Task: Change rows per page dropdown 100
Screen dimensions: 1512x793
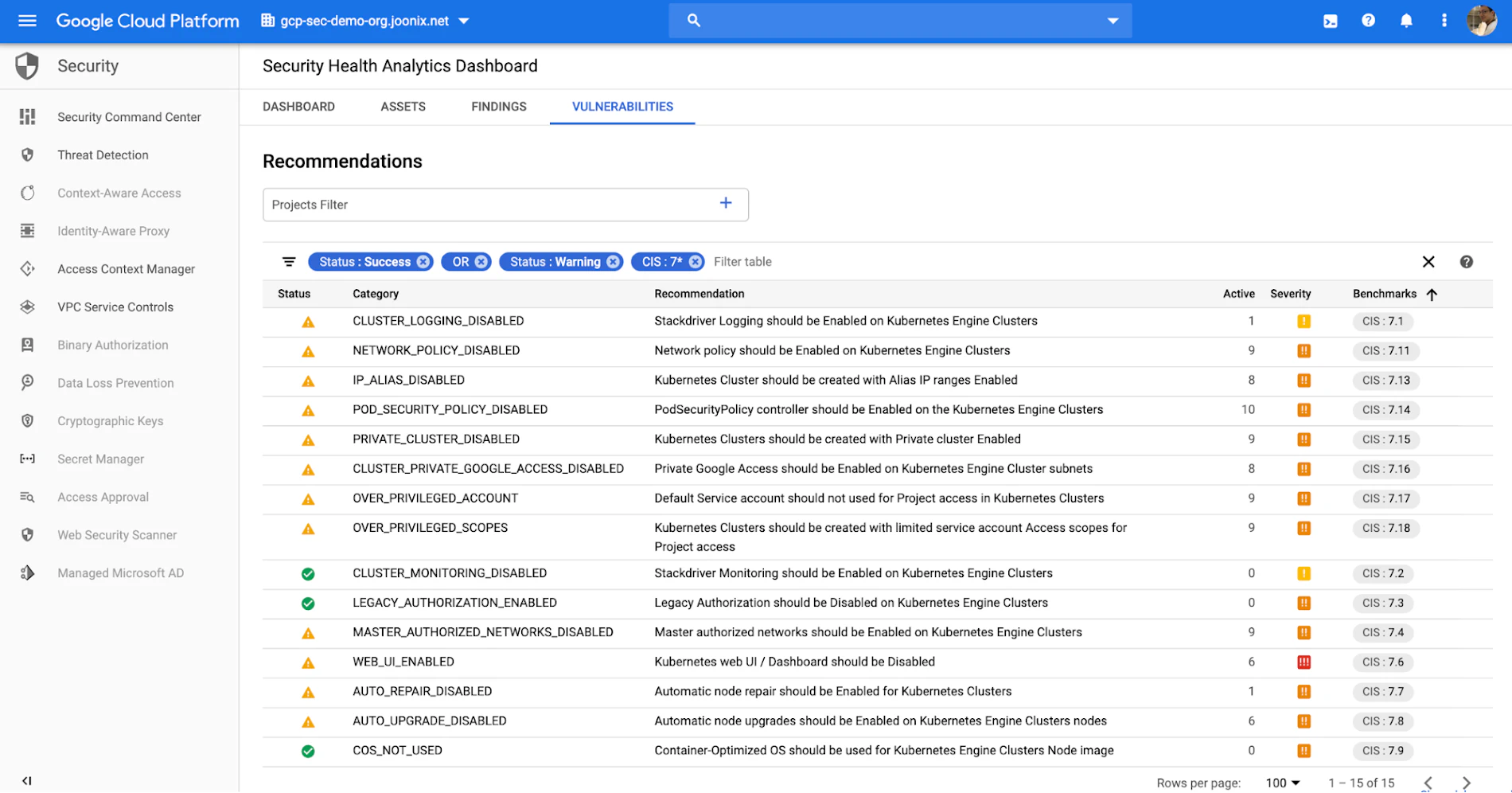Action: point(1282,783)
